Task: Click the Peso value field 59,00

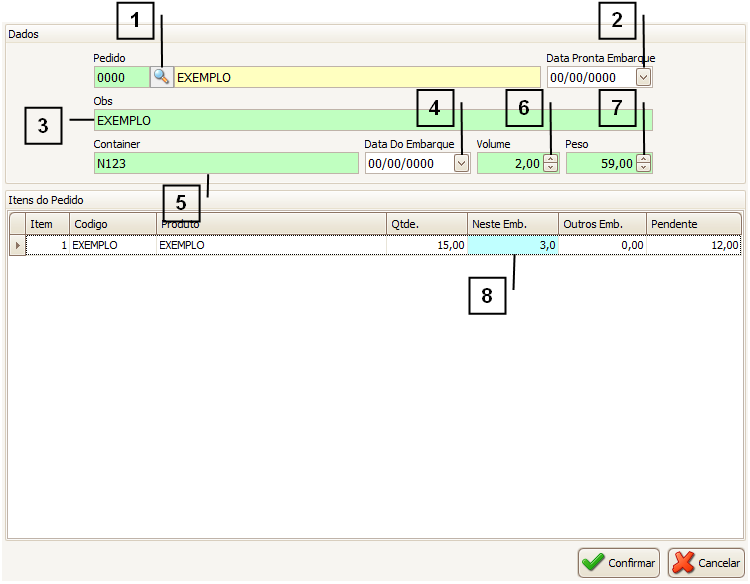Action: pos(600,163)
